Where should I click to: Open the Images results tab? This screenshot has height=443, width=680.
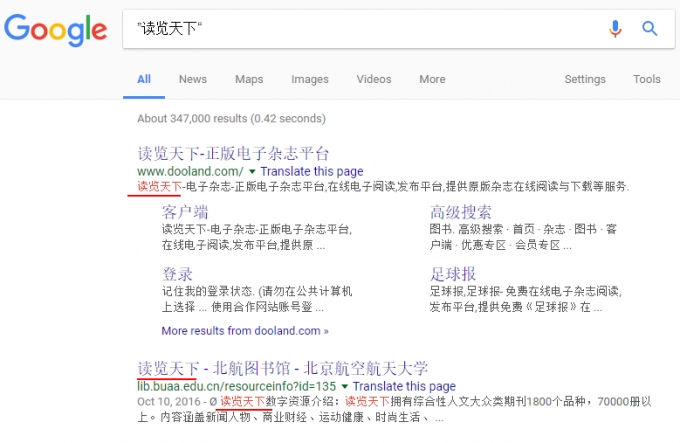310,79
